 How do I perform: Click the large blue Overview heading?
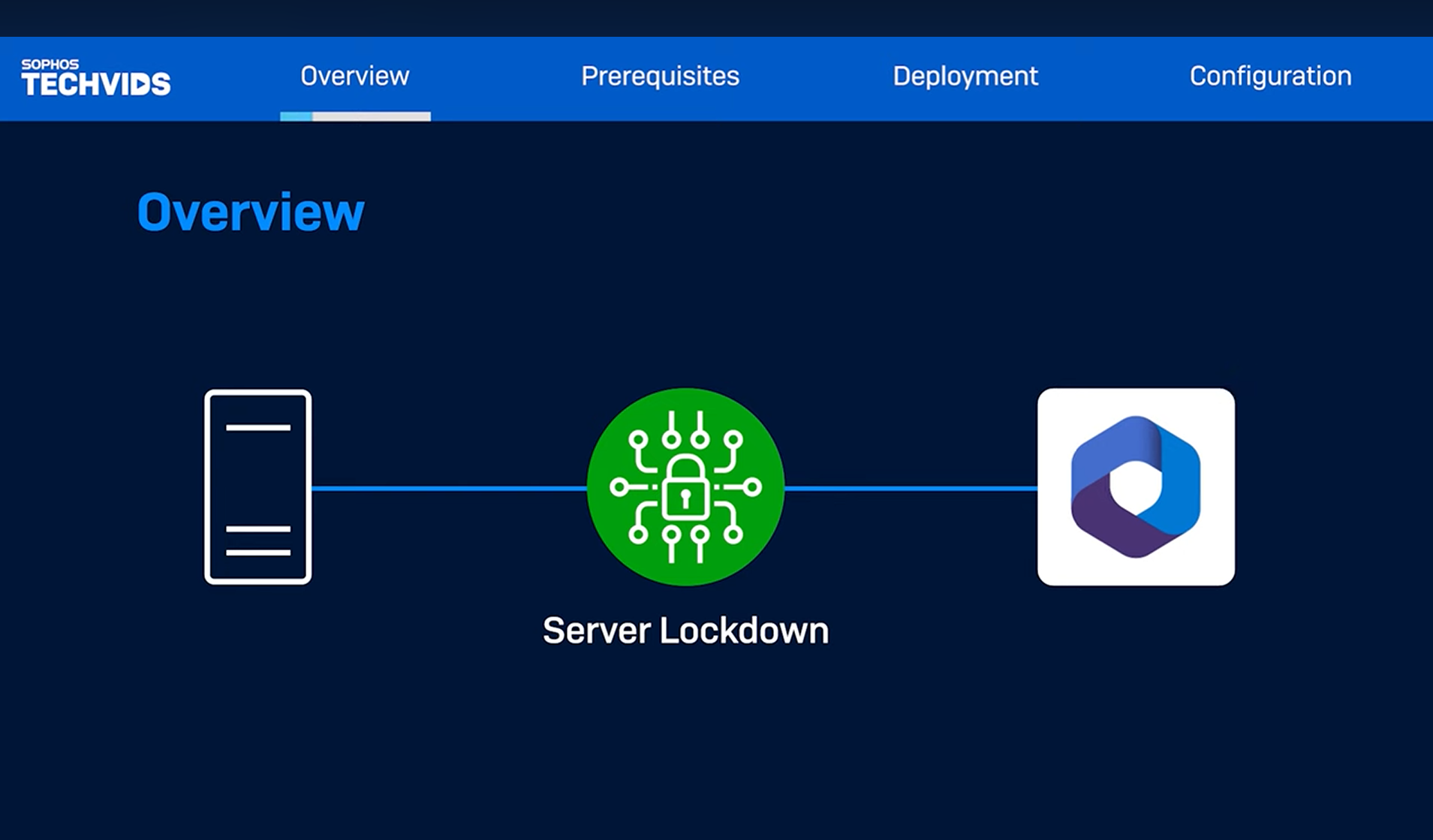(x=251, y=212)
